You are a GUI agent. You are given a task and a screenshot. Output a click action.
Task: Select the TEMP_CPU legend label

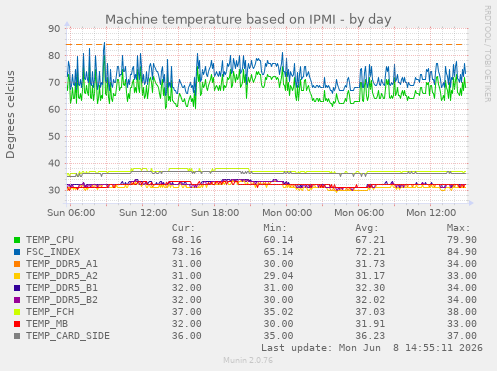[50, 240]
